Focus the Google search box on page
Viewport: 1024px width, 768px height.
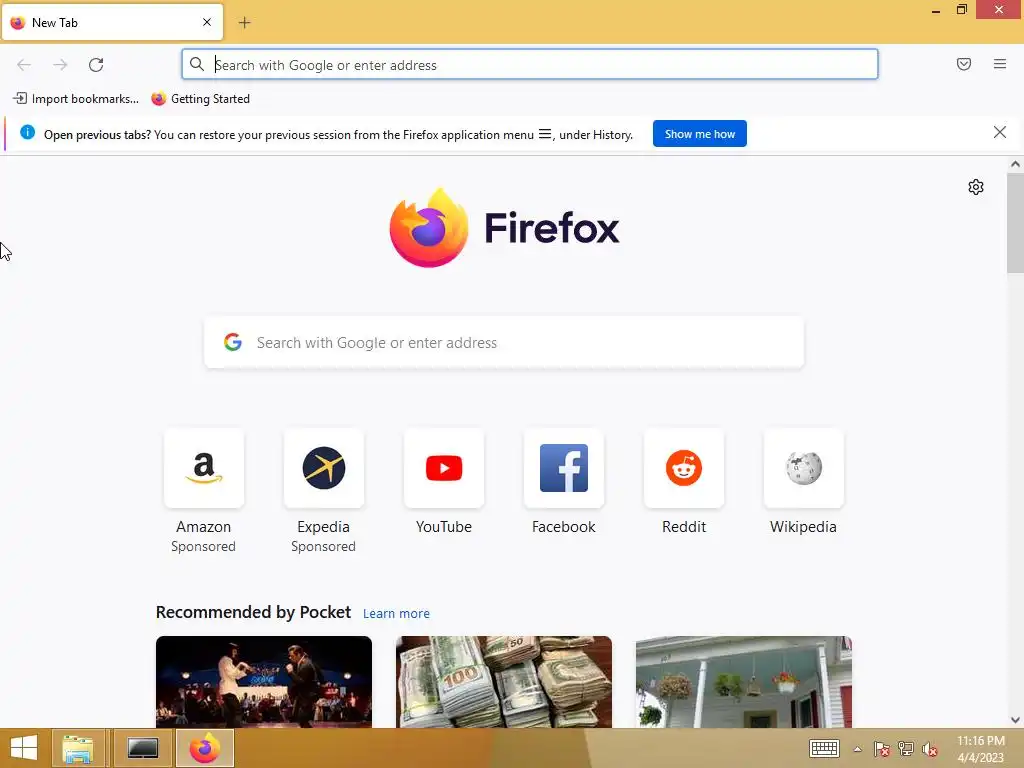(504, 343)
